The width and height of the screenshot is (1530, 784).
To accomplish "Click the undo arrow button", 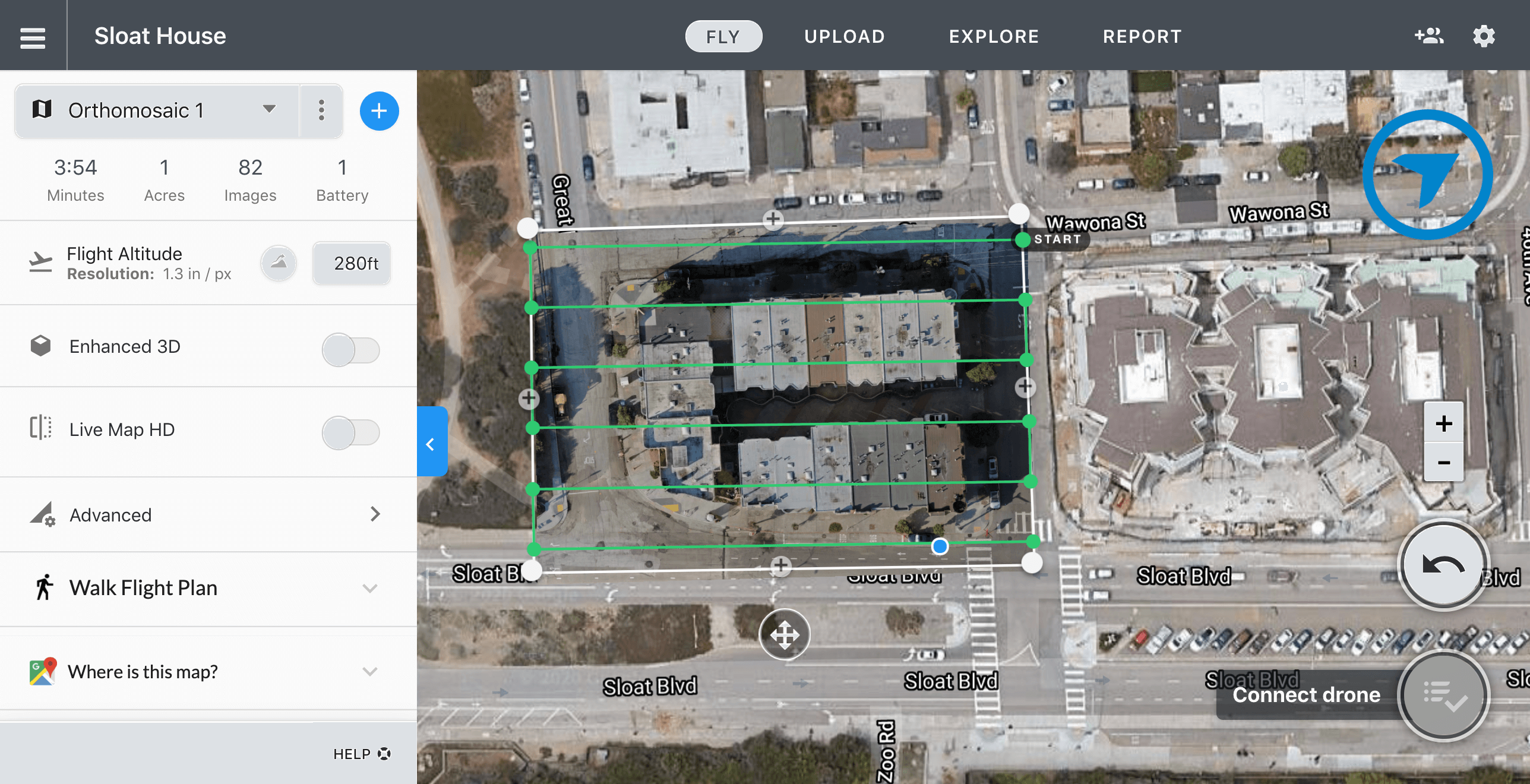I will (x=1443, y=565).
